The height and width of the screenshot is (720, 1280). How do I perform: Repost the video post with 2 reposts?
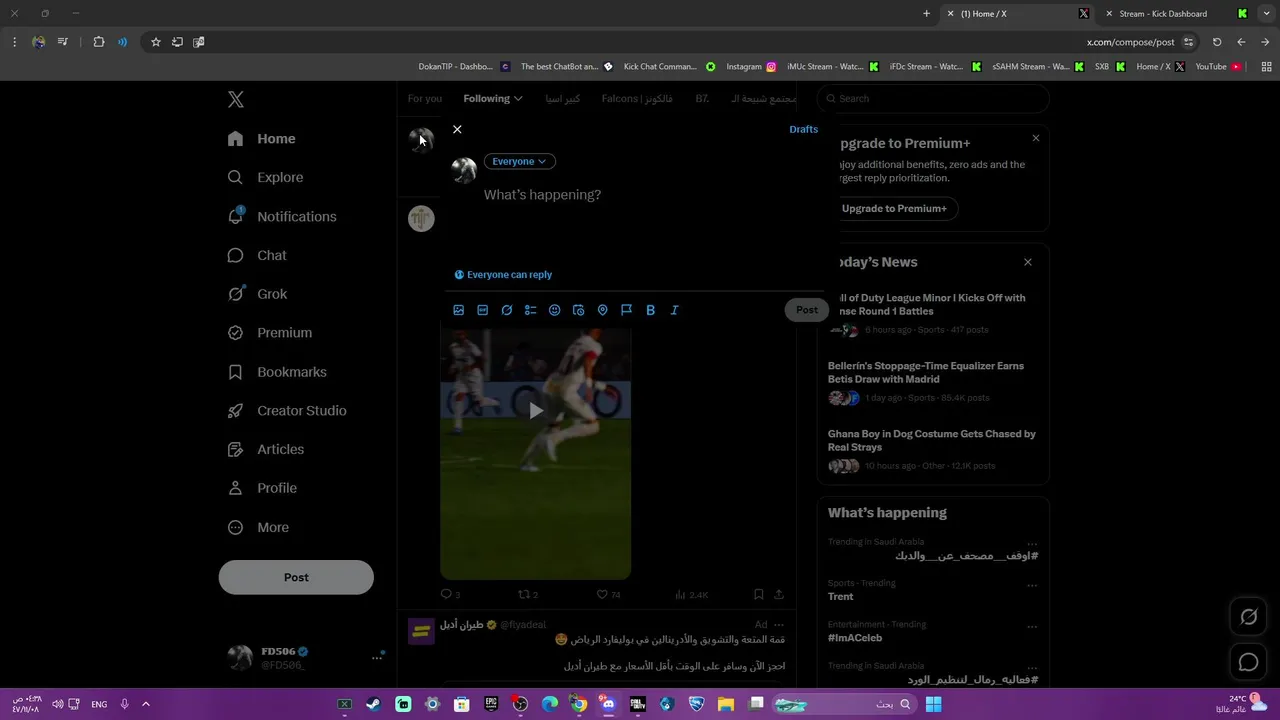coord(528,594)
